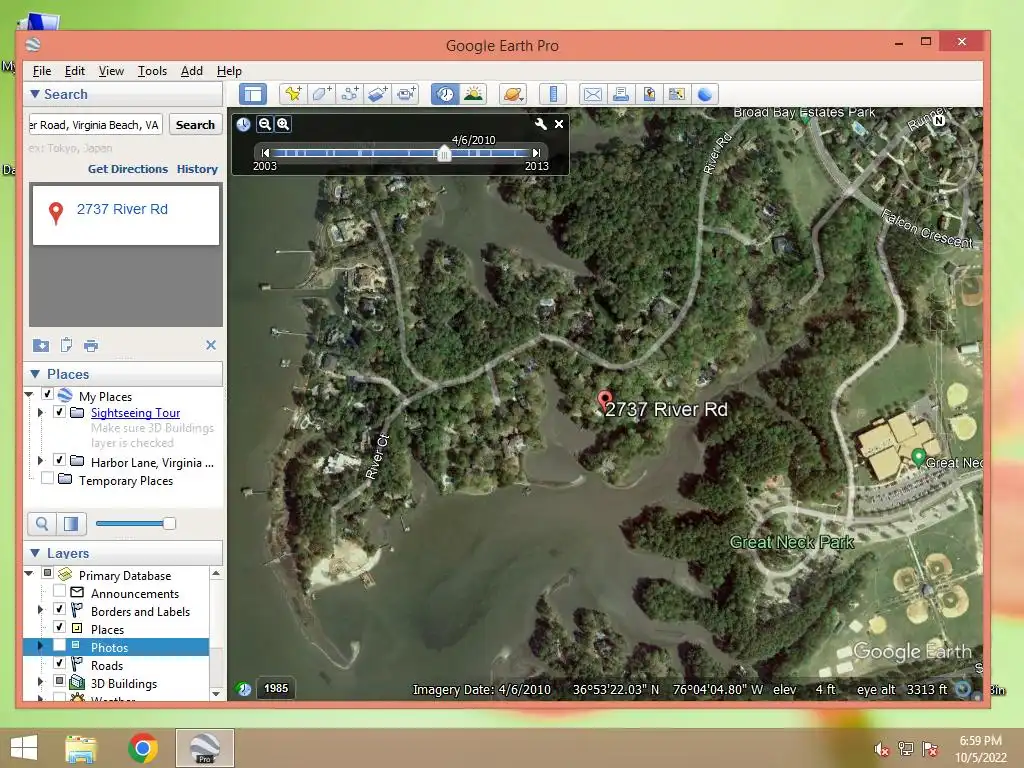The width and height of the screenshot is (1024, 768).
Task: Toggle the Places panel split view button
Action: 71,523
